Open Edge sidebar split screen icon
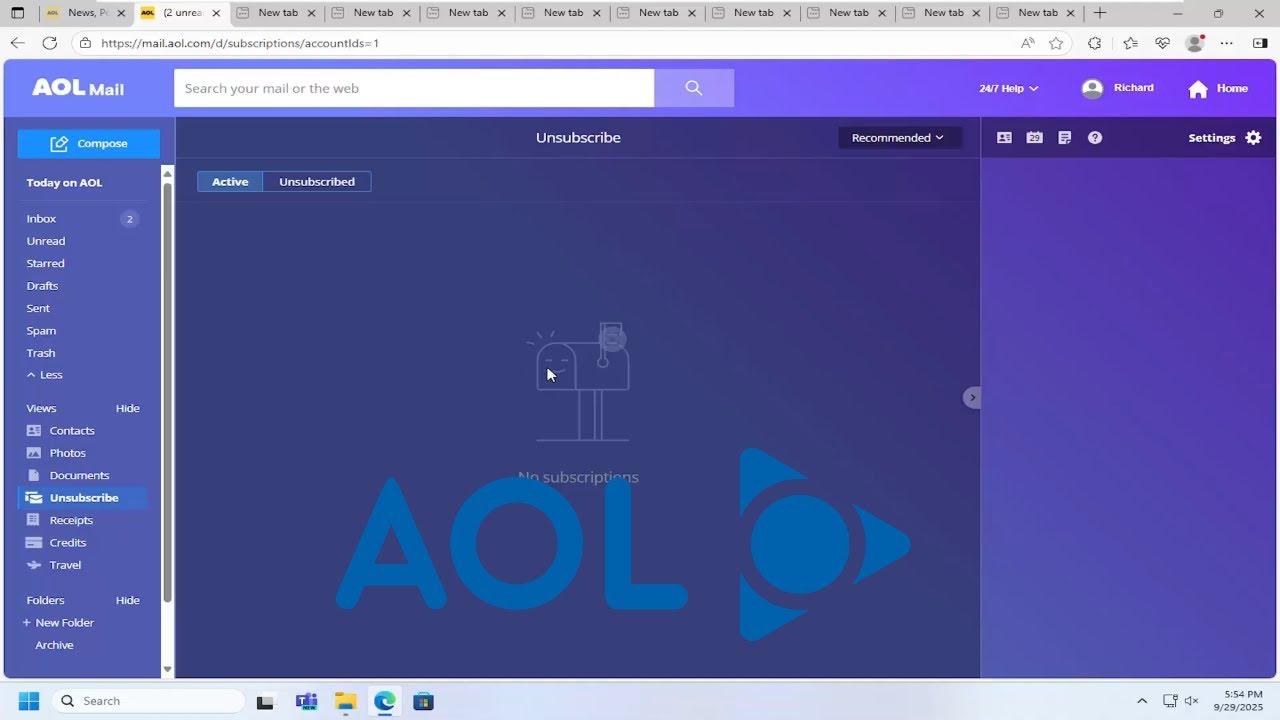Image resolution: width=1280 pixels, height=720 pixels. (1260, 43)
